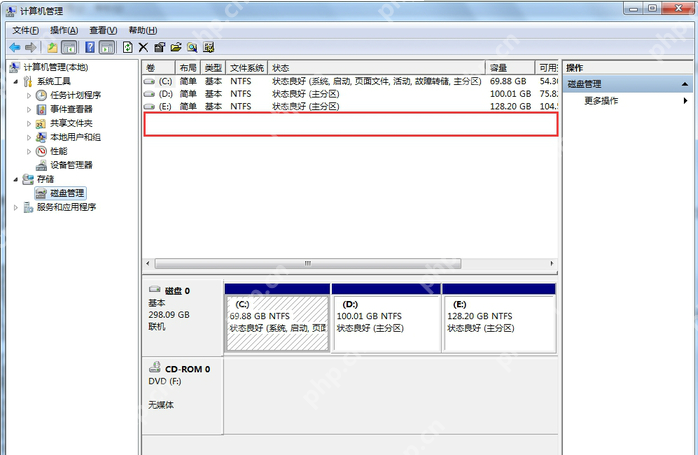Screen dimensions: 698x455
Task: Collapse the 存储 tree node arrow
Action: coord(16,179)
